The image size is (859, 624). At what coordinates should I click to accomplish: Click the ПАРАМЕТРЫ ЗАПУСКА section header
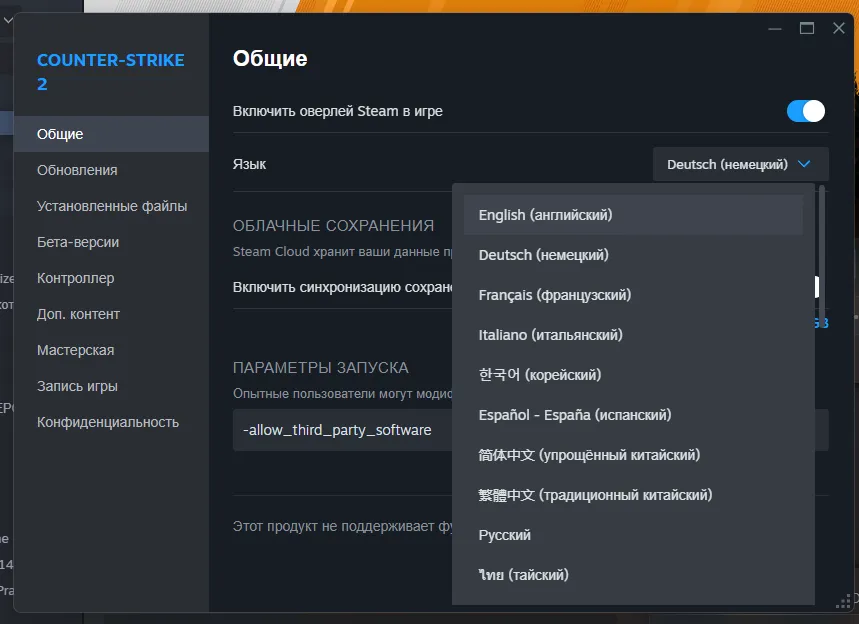click(320, 368)
